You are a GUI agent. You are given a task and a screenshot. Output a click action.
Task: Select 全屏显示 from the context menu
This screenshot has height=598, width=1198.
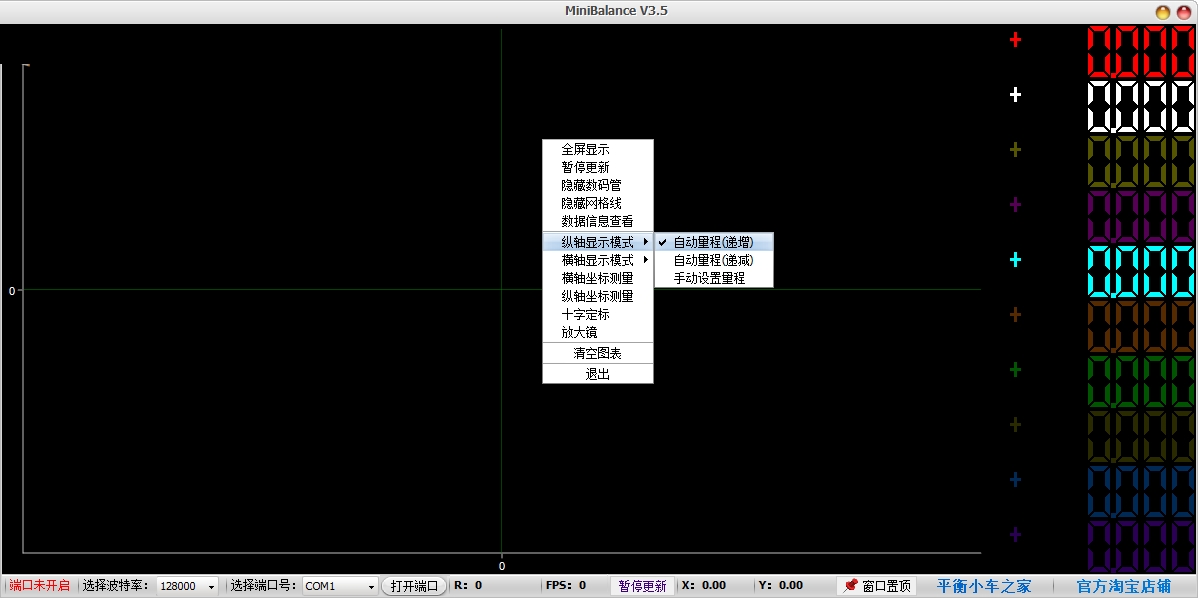pos(597,150)
